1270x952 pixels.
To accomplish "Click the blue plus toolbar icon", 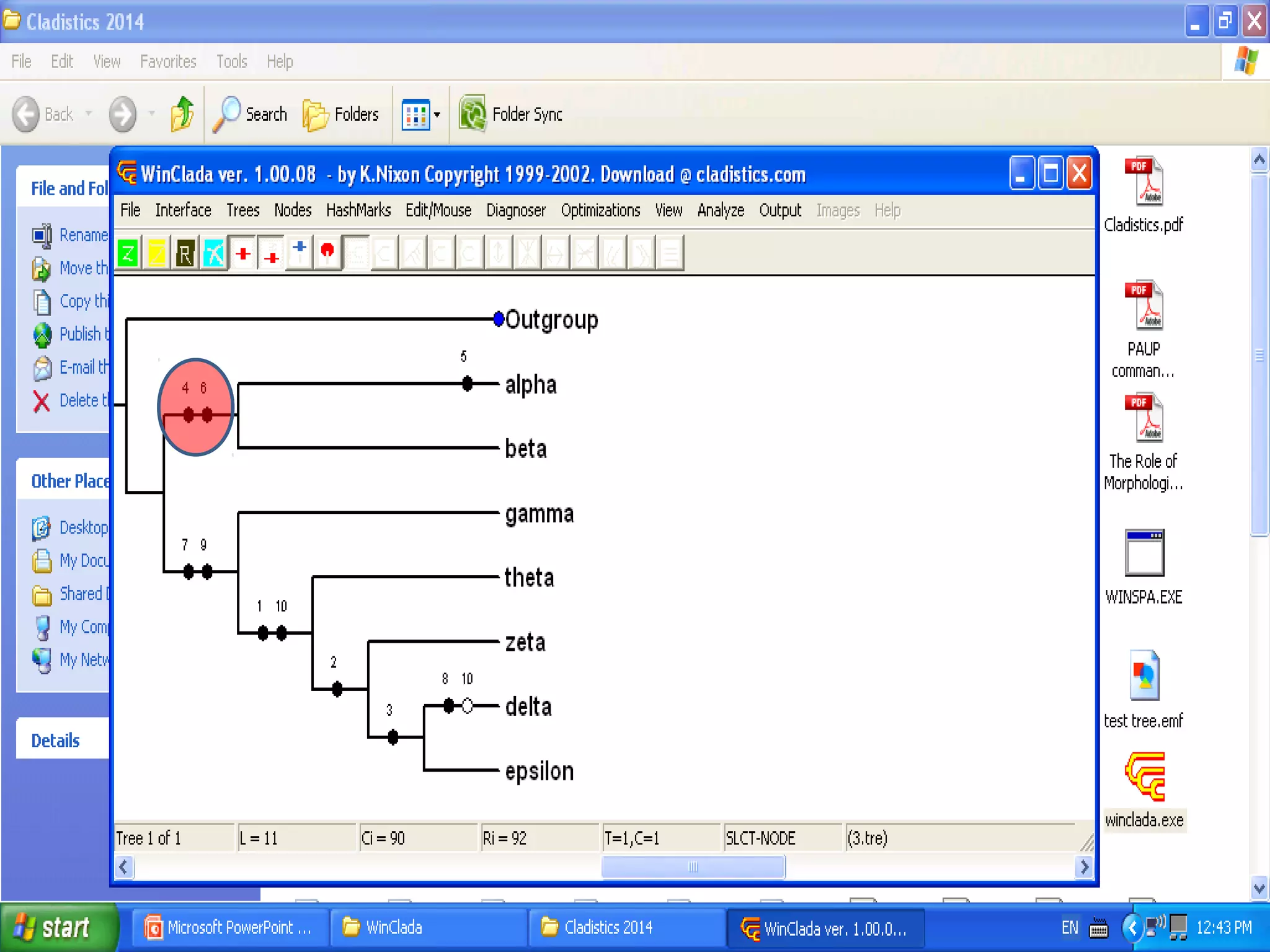I will (300, 252).
